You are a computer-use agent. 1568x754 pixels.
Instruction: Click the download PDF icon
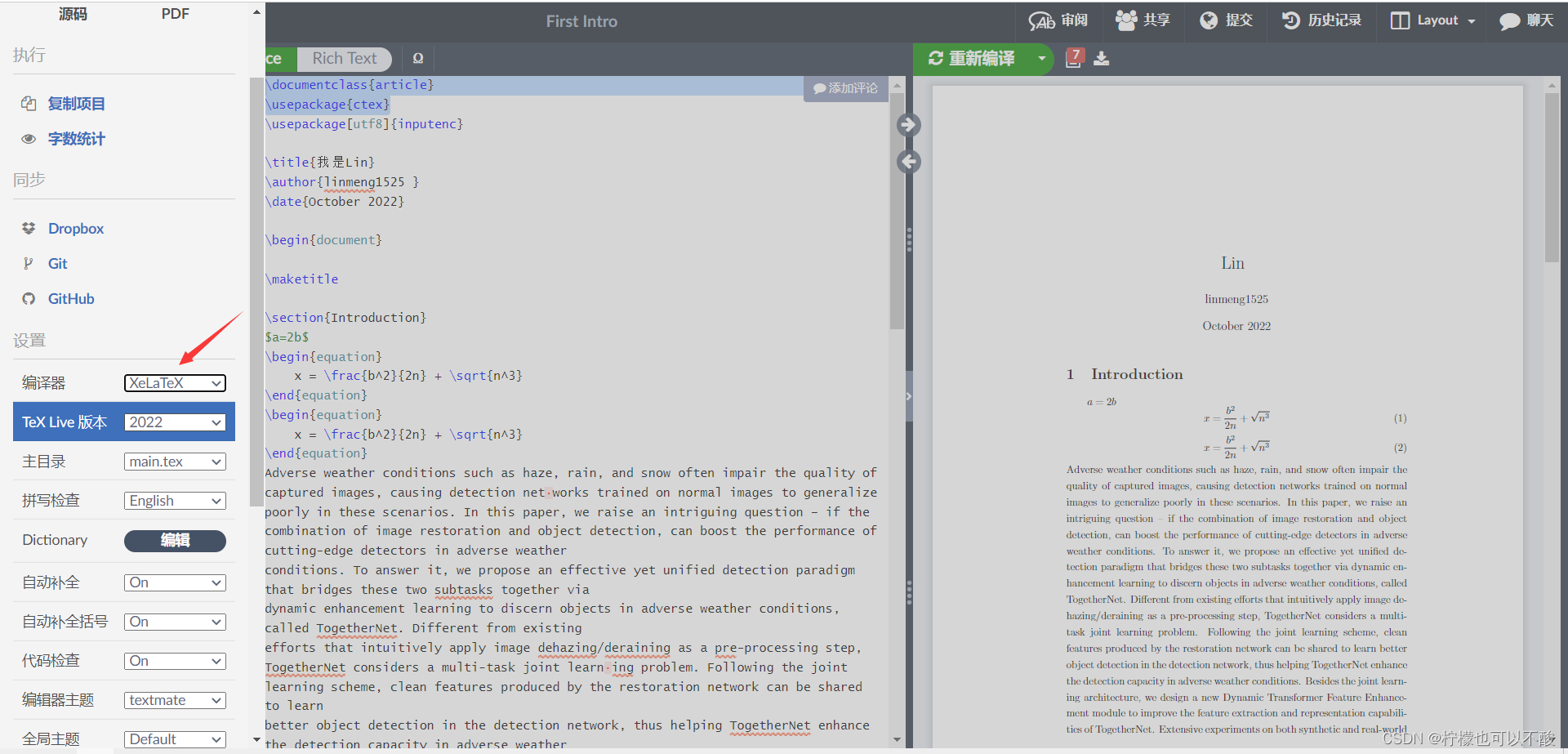pos(1102,59)
